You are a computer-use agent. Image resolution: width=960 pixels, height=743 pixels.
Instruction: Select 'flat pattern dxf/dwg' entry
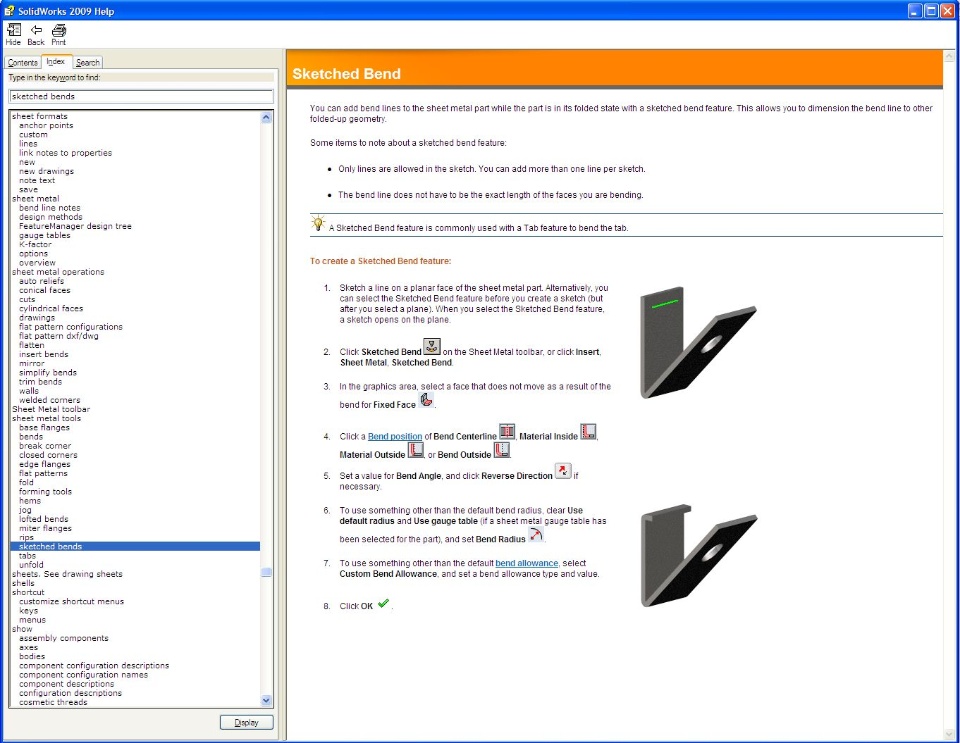(x=59, y=336)
